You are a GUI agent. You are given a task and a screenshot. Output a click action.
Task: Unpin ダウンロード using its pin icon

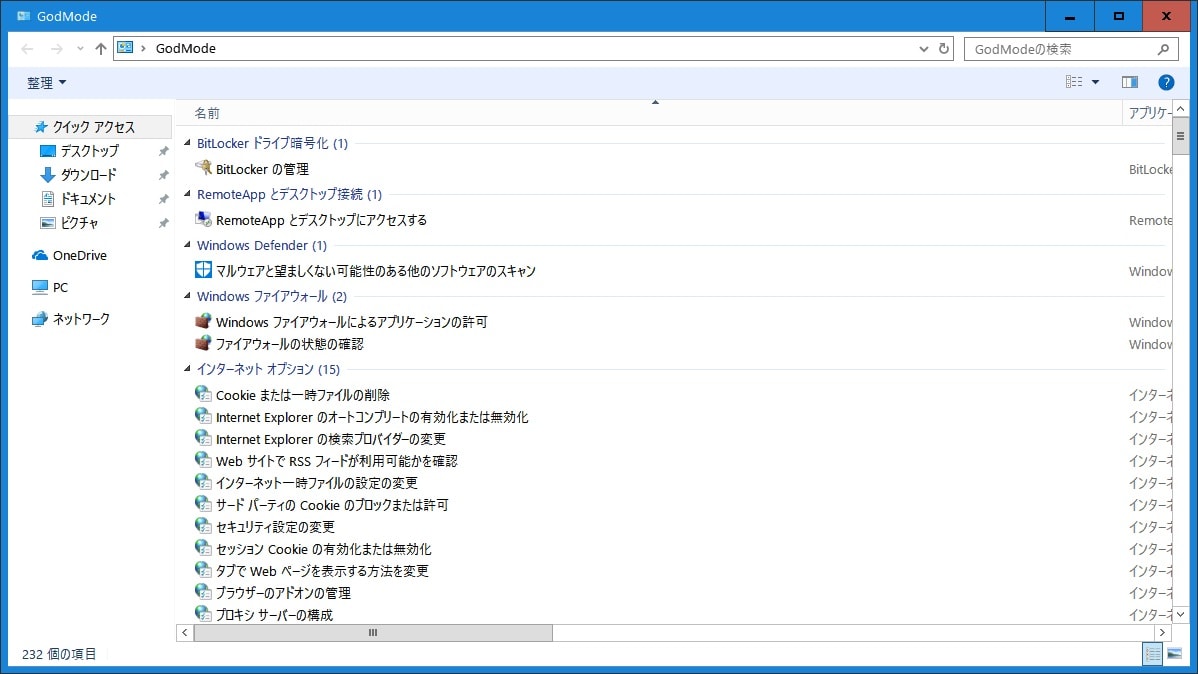pyautogui.click(x=163, y=175)
